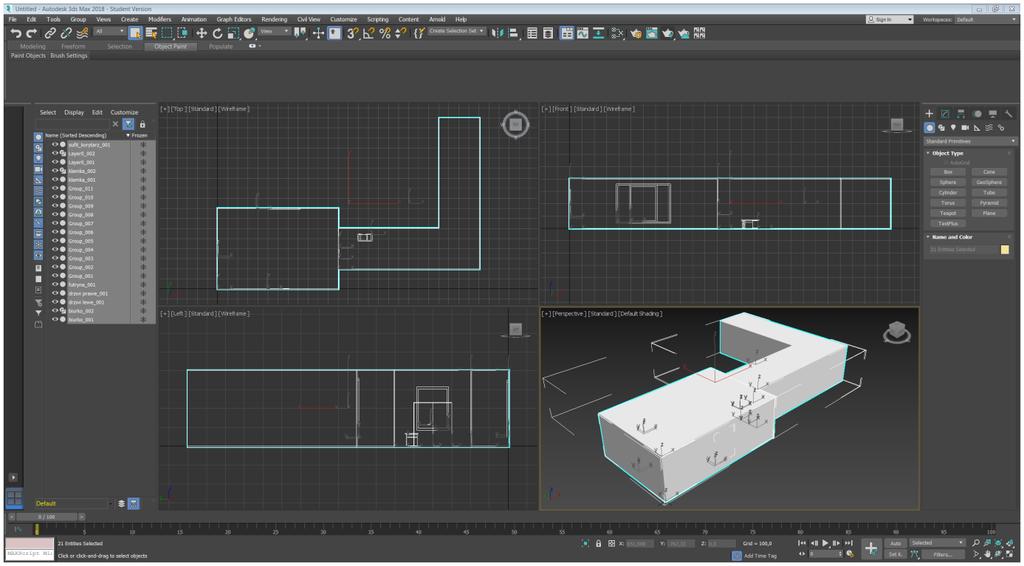Toggle visibility eye of Group_011
The width and height of the screenshot is (1024, 566).
[55, 189]
